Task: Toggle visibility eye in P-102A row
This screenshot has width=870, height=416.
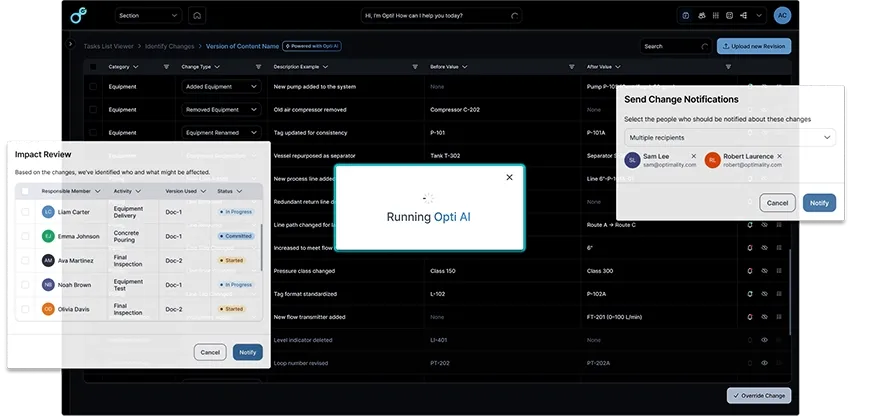Action: (765, 294)
